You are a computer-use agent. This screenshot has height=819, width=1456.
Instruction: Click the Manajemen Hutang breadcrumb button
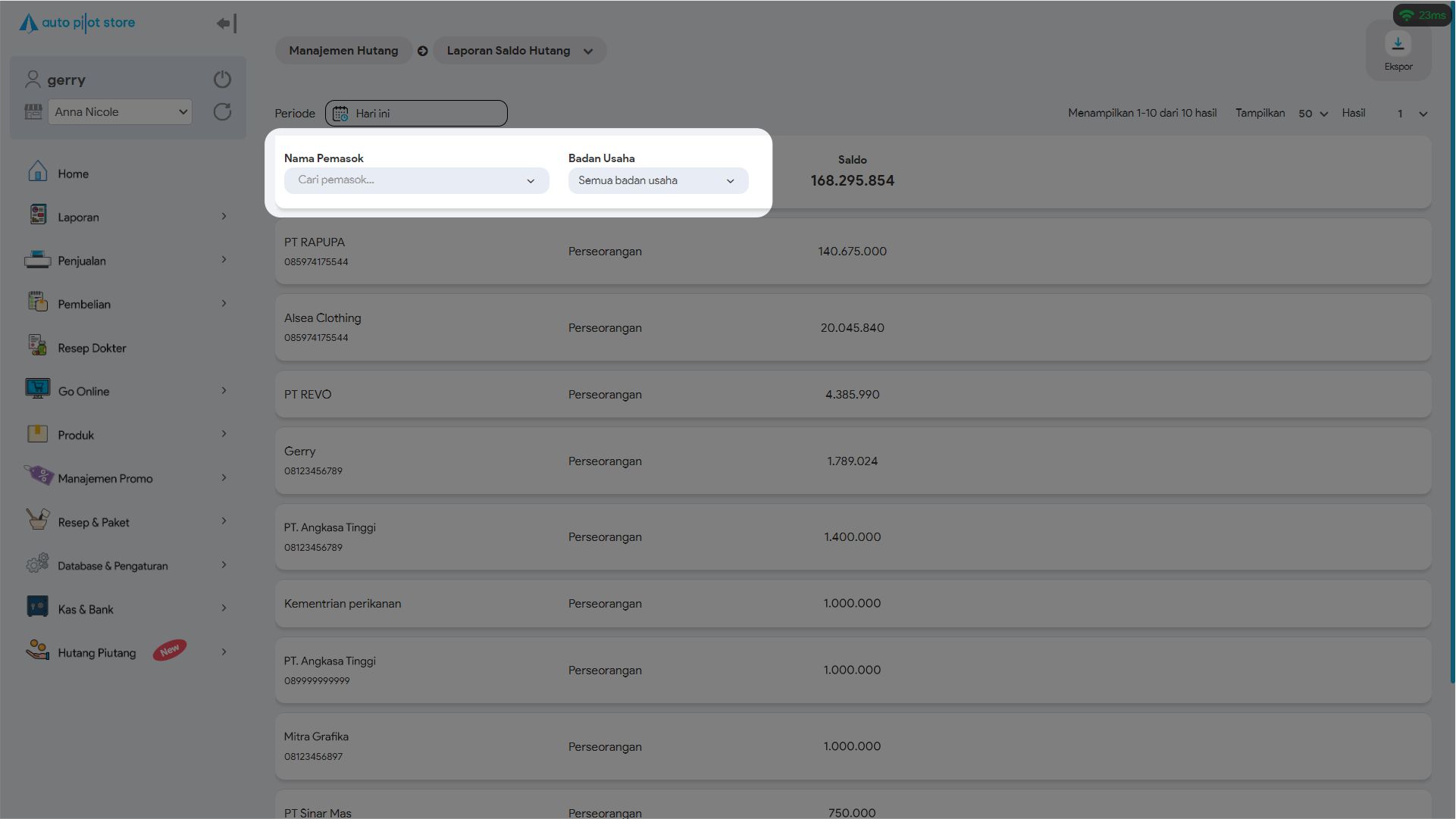tap(343, 51)
